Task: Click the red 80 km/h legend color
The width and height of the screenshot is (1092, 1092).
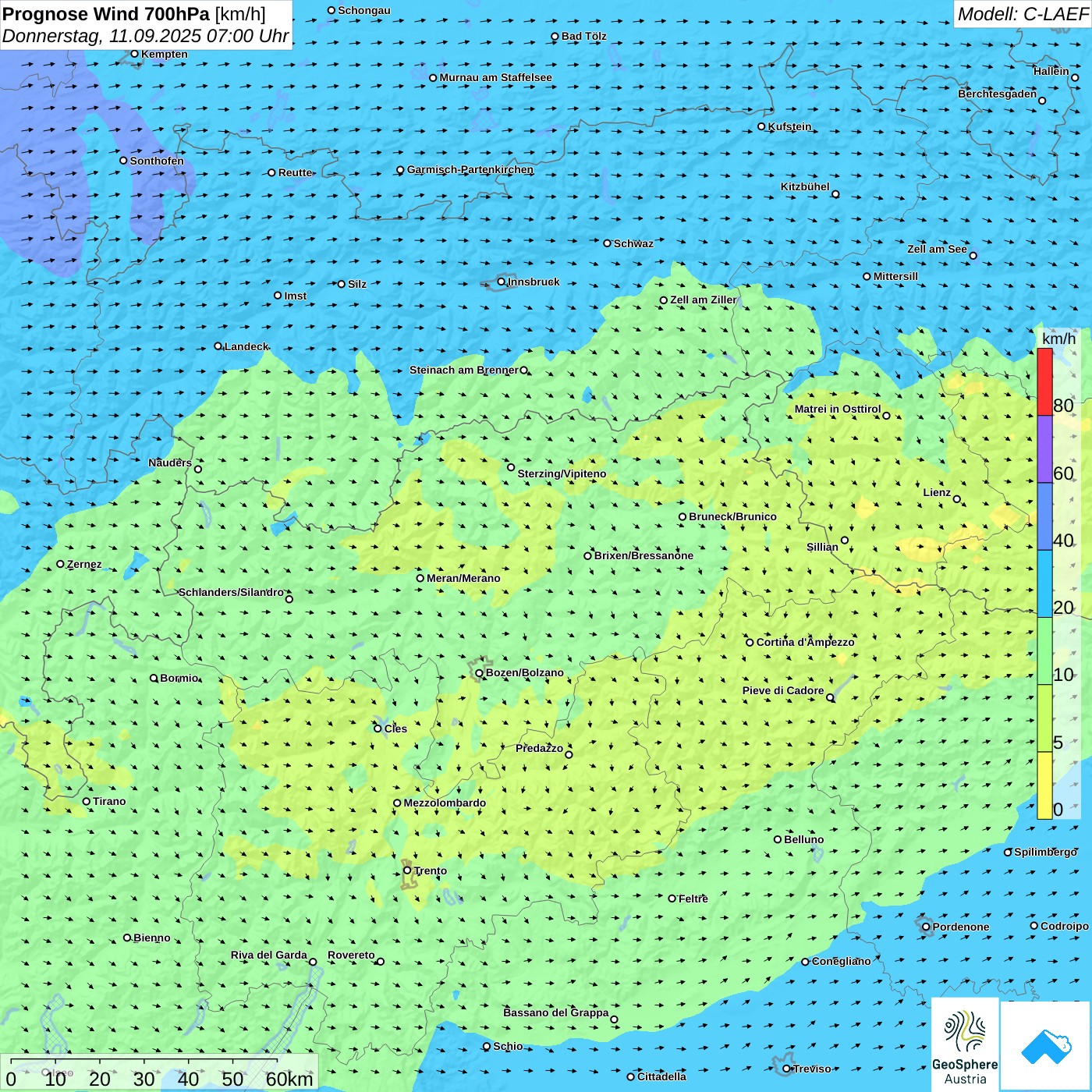Action: point(1044,381)
